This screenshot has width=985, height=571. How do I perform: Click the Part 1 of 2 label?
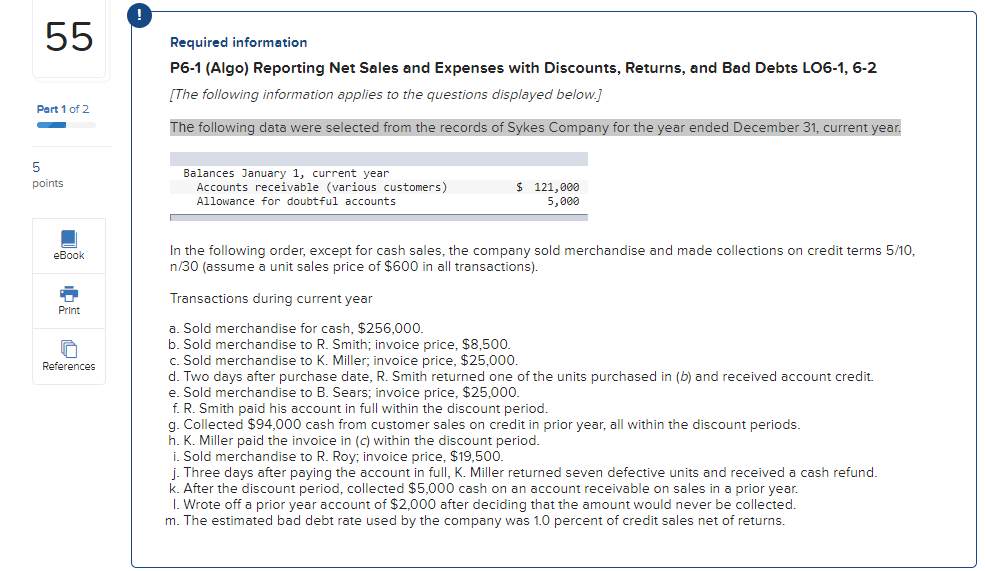63,109
